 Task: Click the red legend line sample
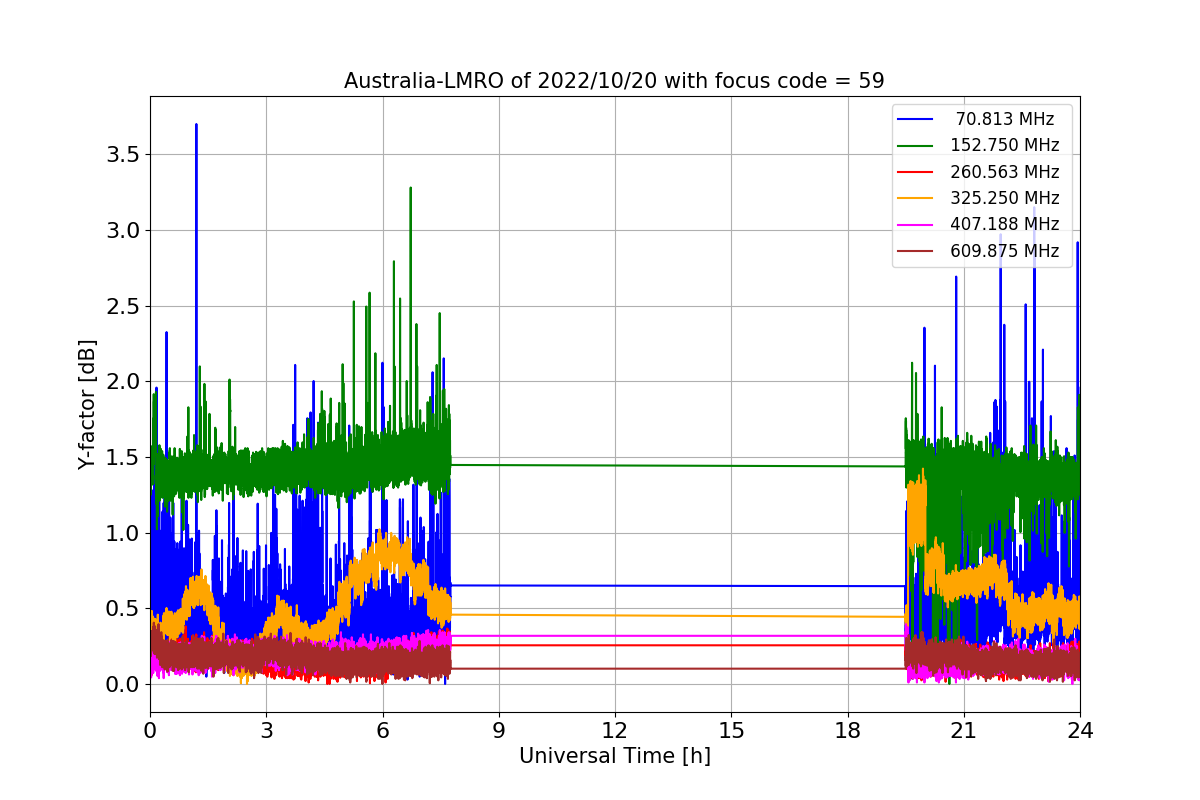(916, 172)
